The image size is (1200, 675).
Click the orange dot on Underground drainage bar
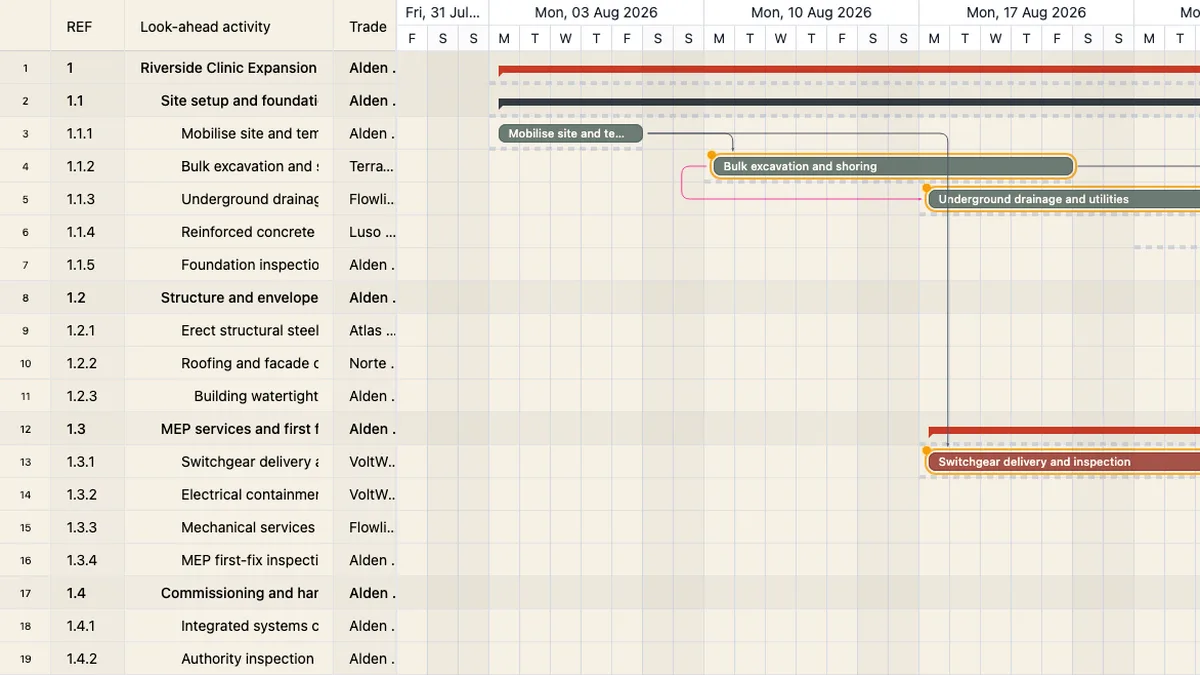(x=927, y=188)
